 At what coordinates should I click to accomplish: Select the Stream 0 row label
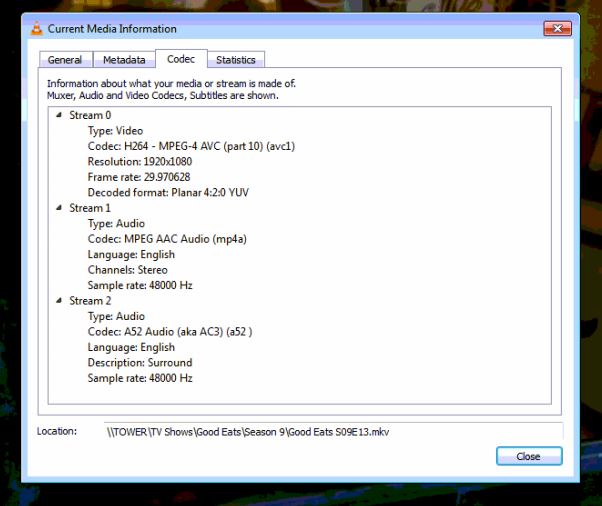point(90,115)
